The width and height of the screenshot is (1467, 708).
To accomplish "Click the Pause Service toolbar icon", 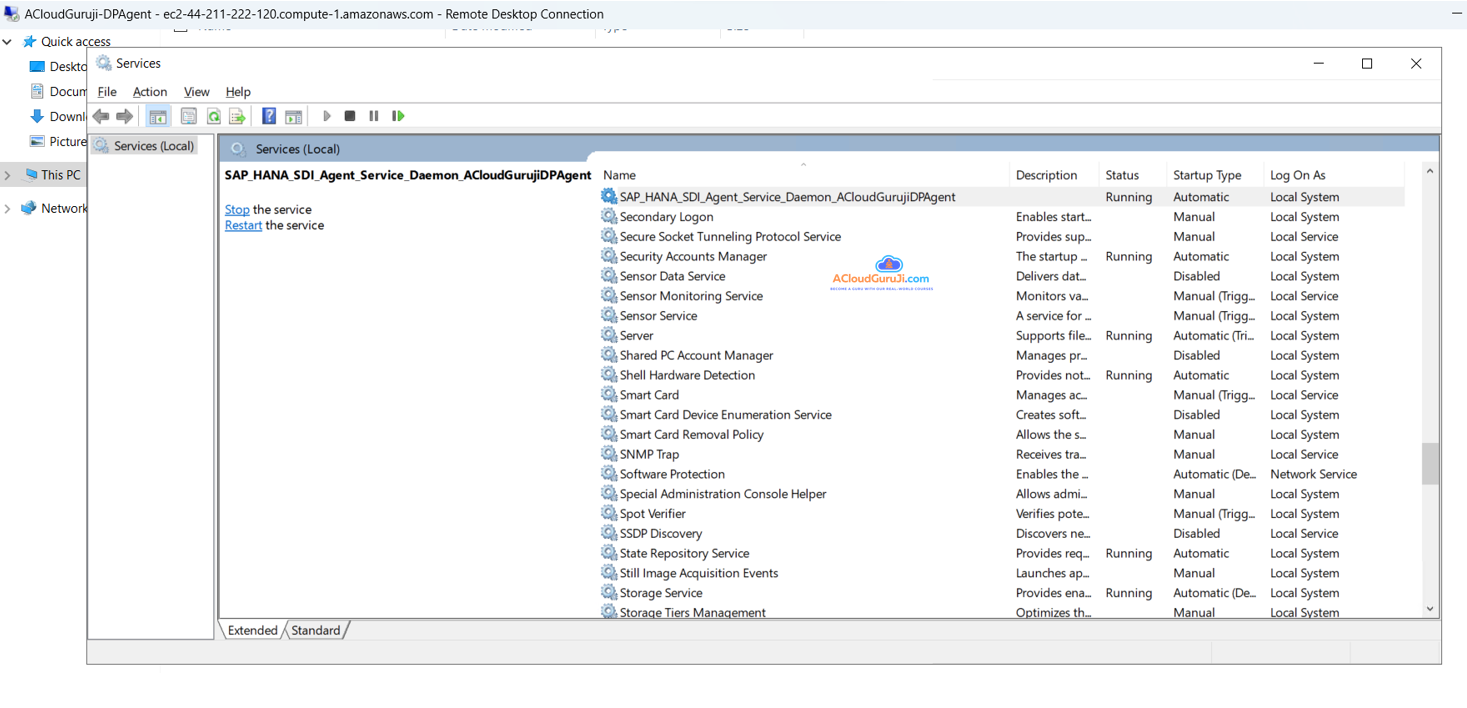I will [374, 116].
